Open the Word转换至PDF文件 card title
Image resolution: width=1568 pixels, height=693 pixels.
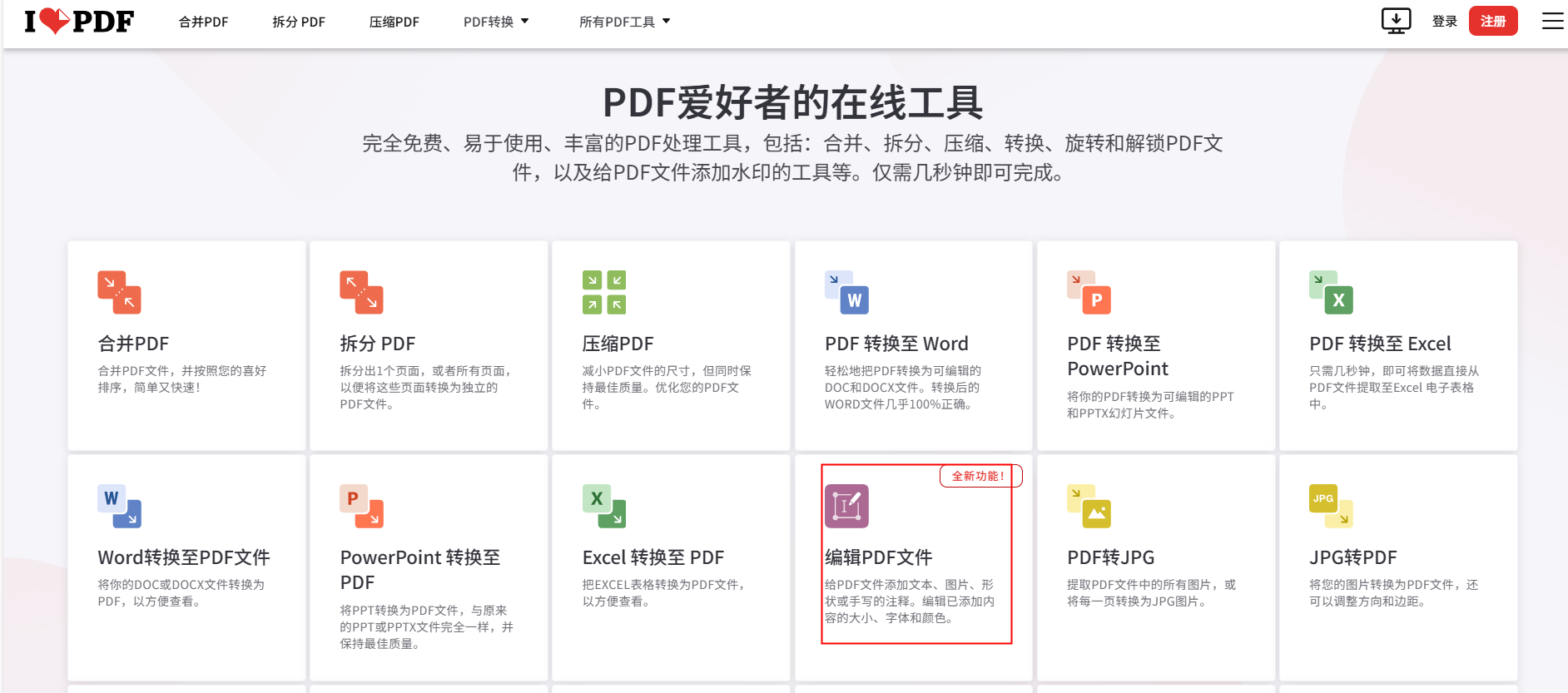pyautogui.click(x=184, y=557)
